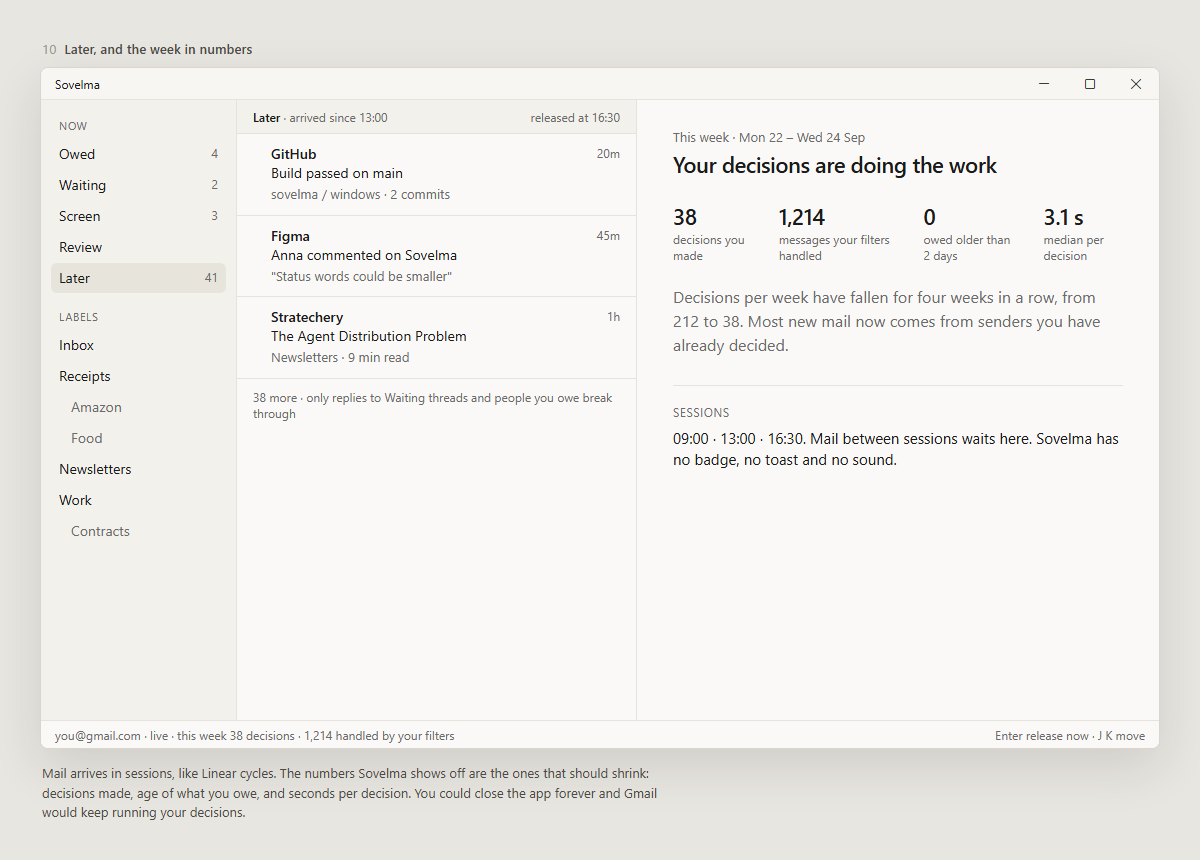Open the Contracts sublabel
The height and width of the screenshot is (860, 1200).
tap(138, 531)
